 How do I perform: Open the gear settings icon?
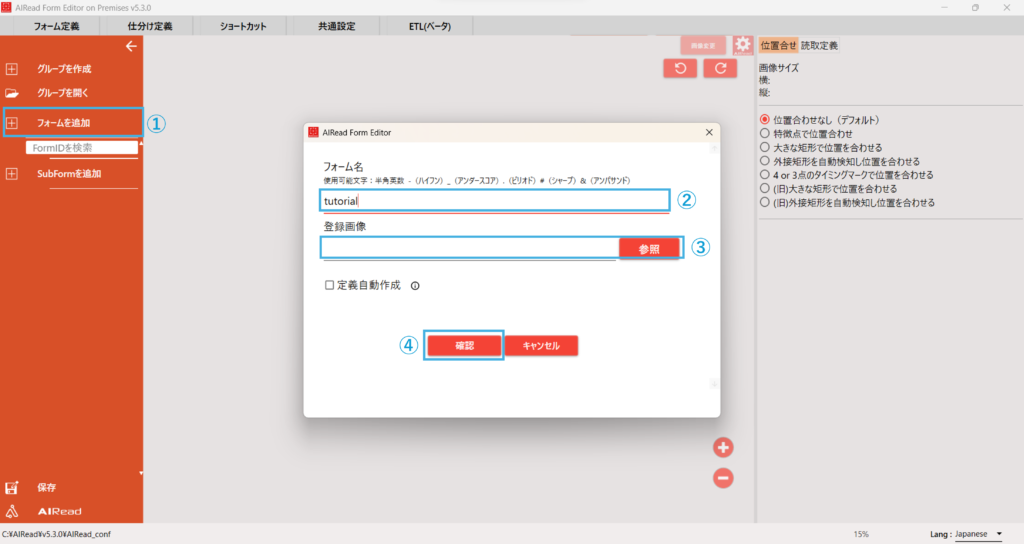742,45
